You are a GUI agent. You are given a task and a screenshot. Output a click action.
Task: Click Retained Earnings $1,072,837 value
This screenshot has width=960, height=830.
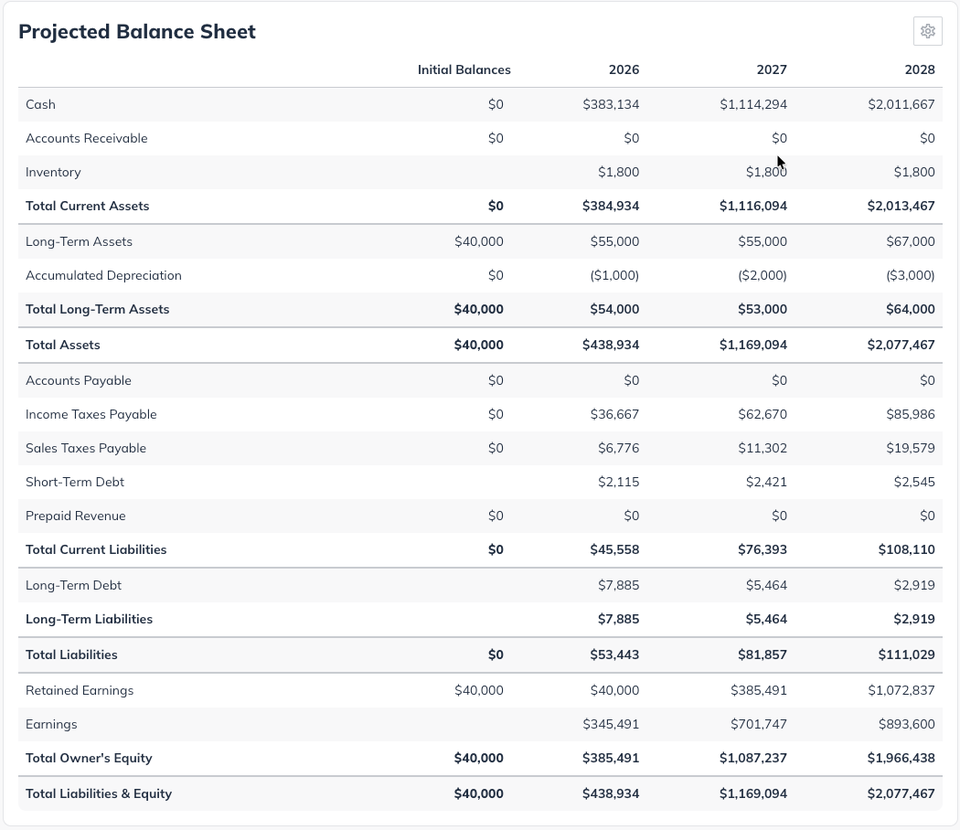[901, 690]
